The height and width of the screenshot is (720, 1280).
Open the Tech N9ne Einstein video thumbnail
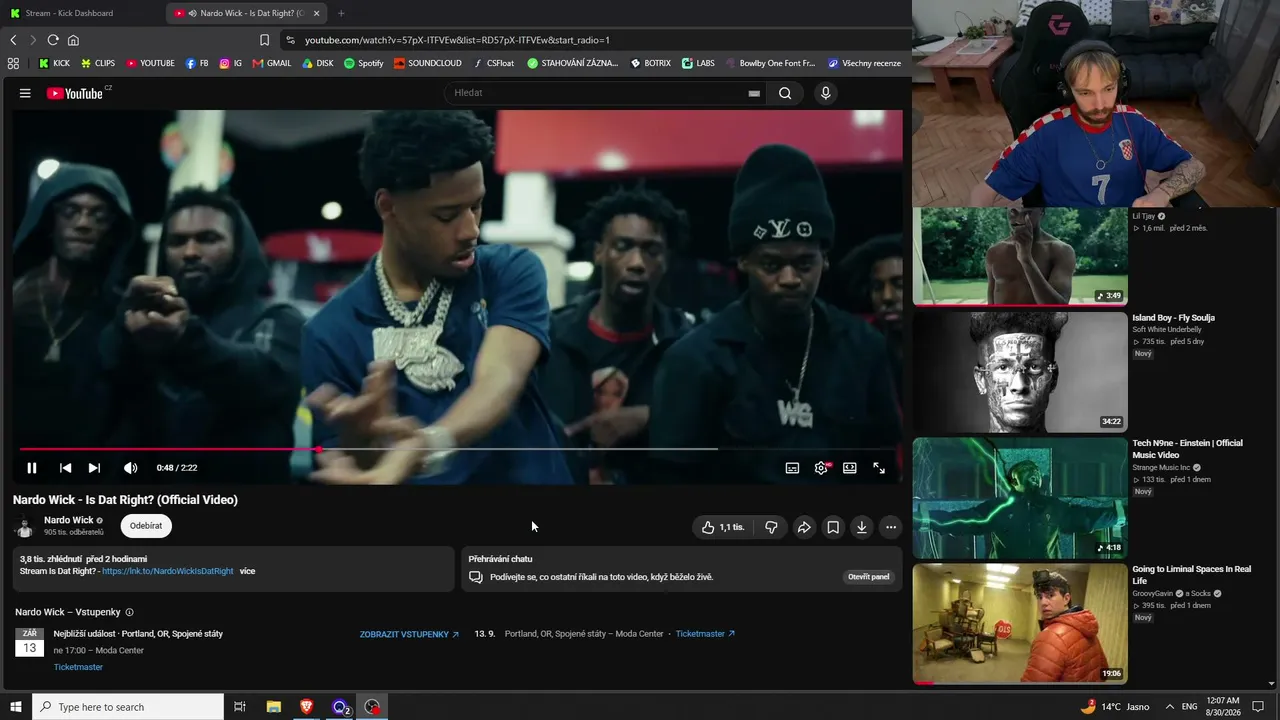(x=1020, y=498)
